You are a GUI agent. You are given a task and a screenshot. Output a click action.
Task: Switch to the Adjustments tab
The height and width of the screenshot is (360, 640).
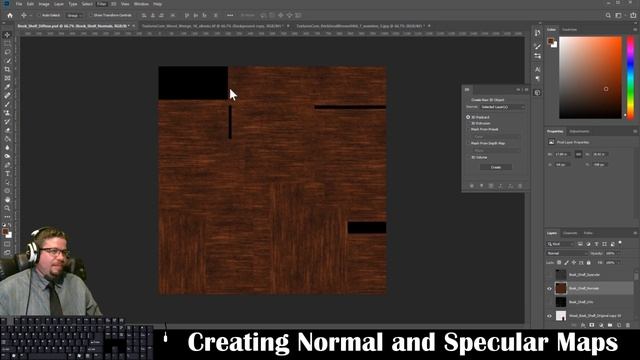tap(579, 131)
